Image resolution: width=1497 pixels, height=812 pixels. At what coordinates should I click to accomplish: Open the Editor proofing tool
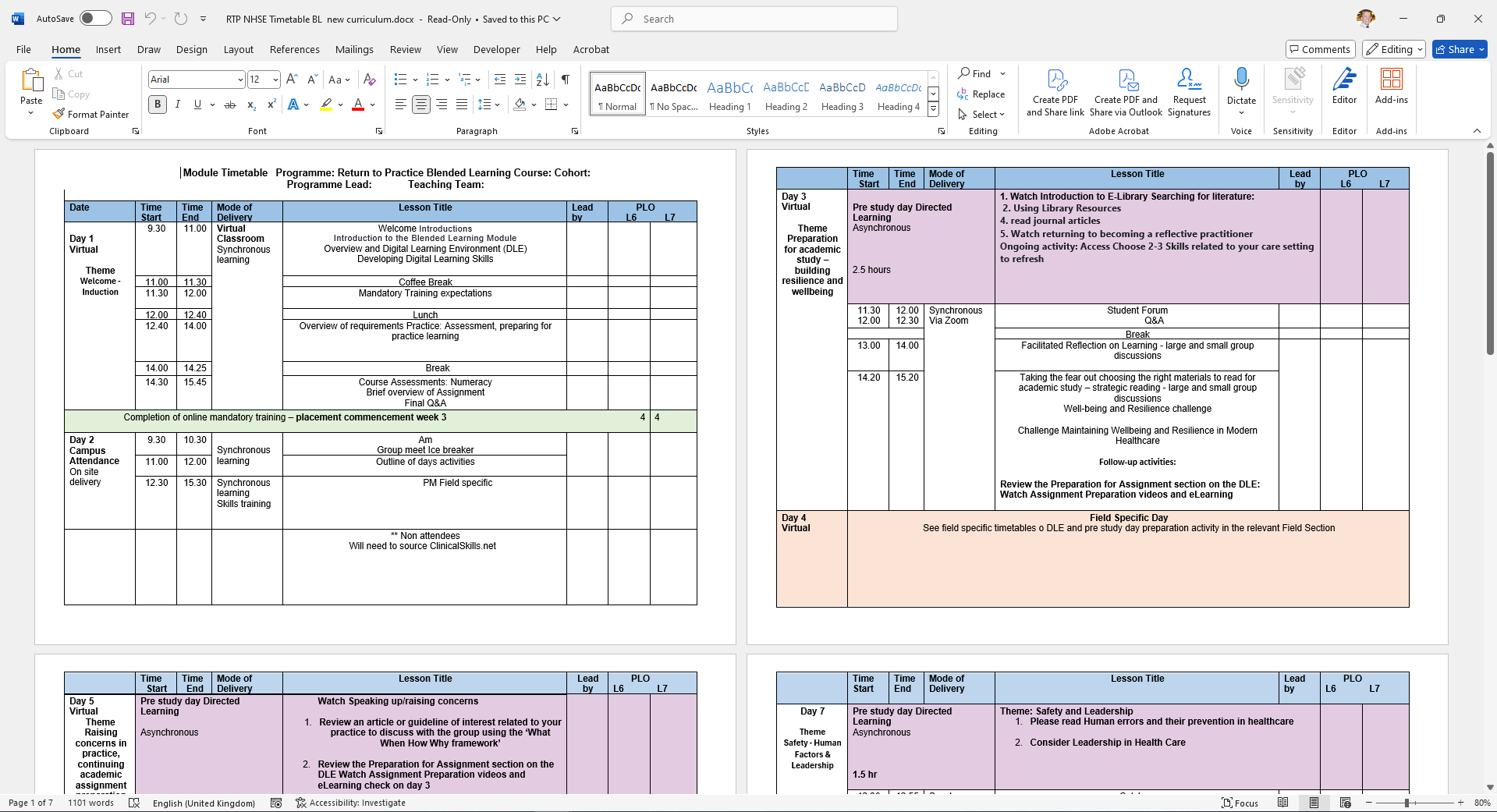tap(1344, 86)
